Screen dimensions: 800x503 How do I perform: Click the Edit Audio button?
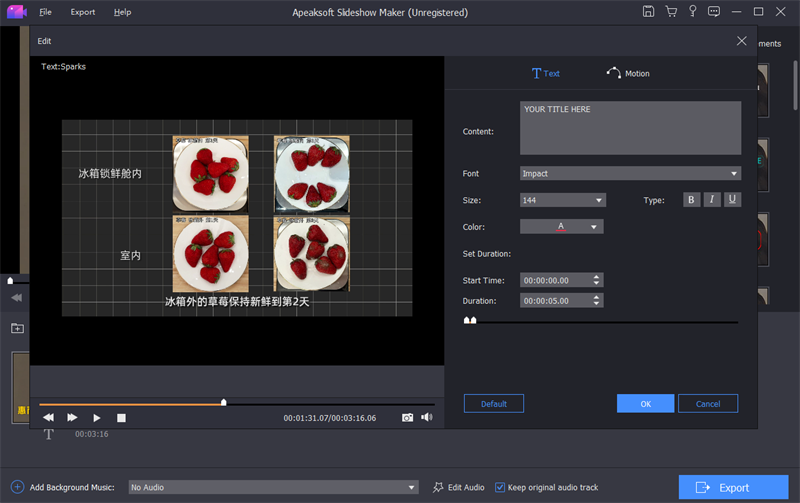coord(459,487)
